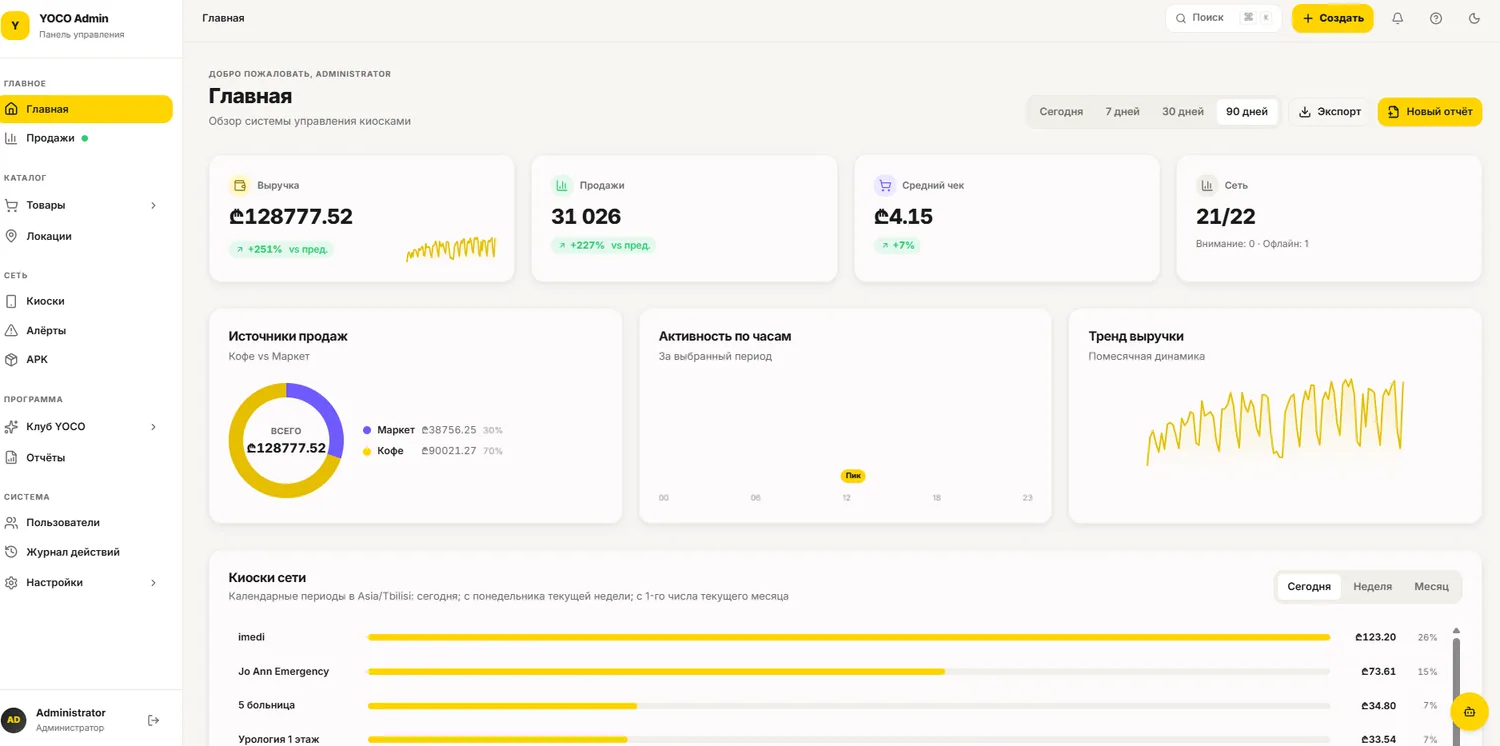Click the device icon beside Киоски

[12, 301]
